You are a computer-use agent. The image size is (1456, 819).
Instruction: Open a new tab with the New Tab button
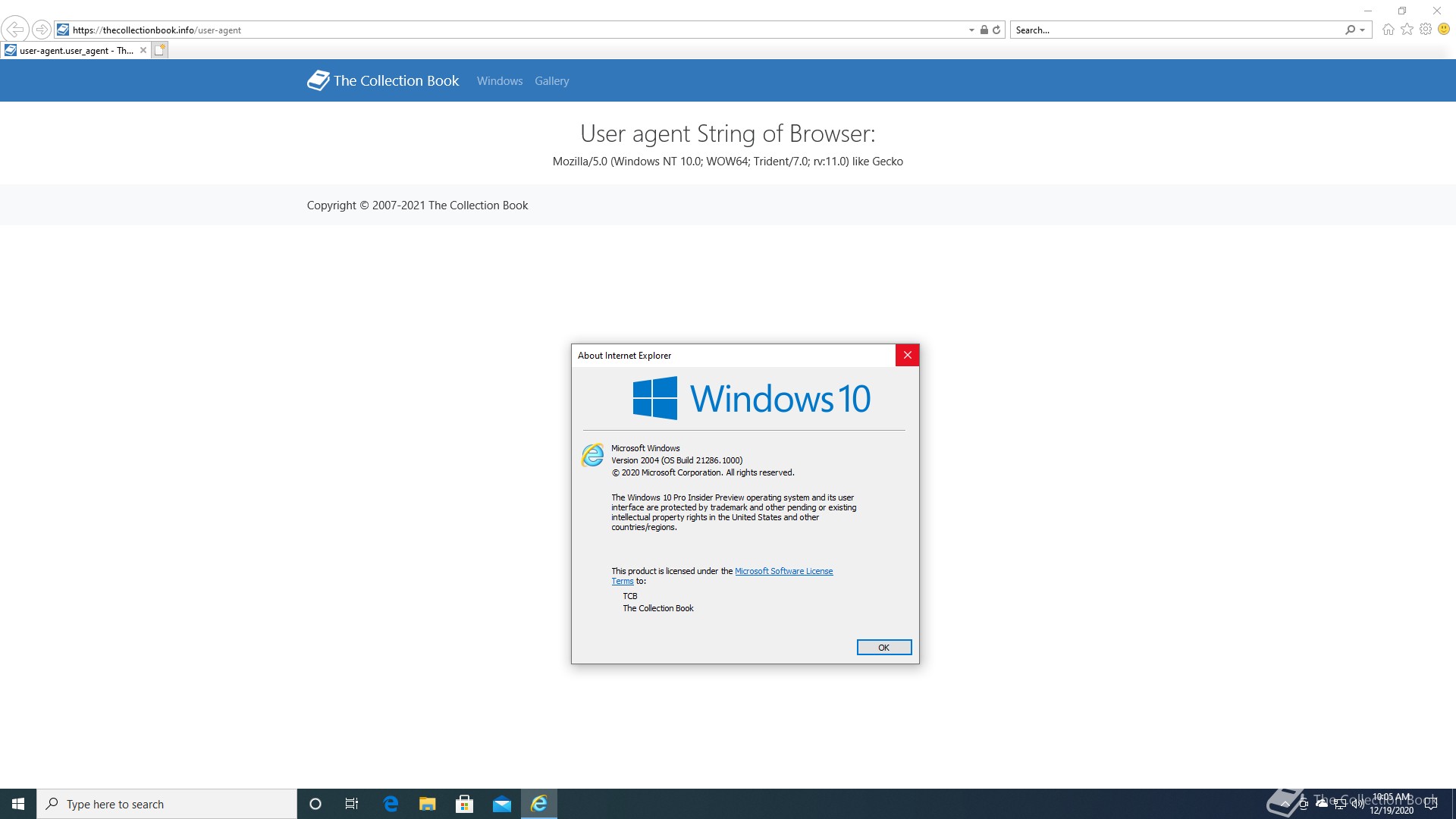pyautogui.click(x=159, y=50)
